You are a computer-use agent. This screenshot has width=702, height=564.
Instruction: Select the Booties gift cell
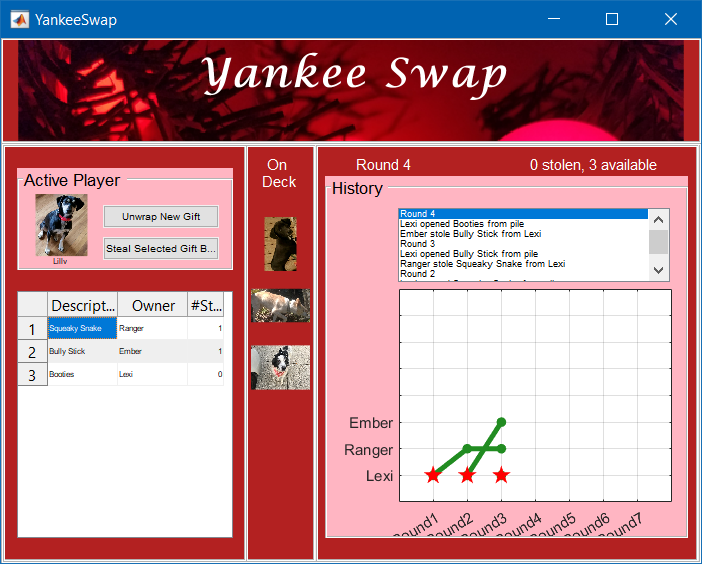click(82, 375)
